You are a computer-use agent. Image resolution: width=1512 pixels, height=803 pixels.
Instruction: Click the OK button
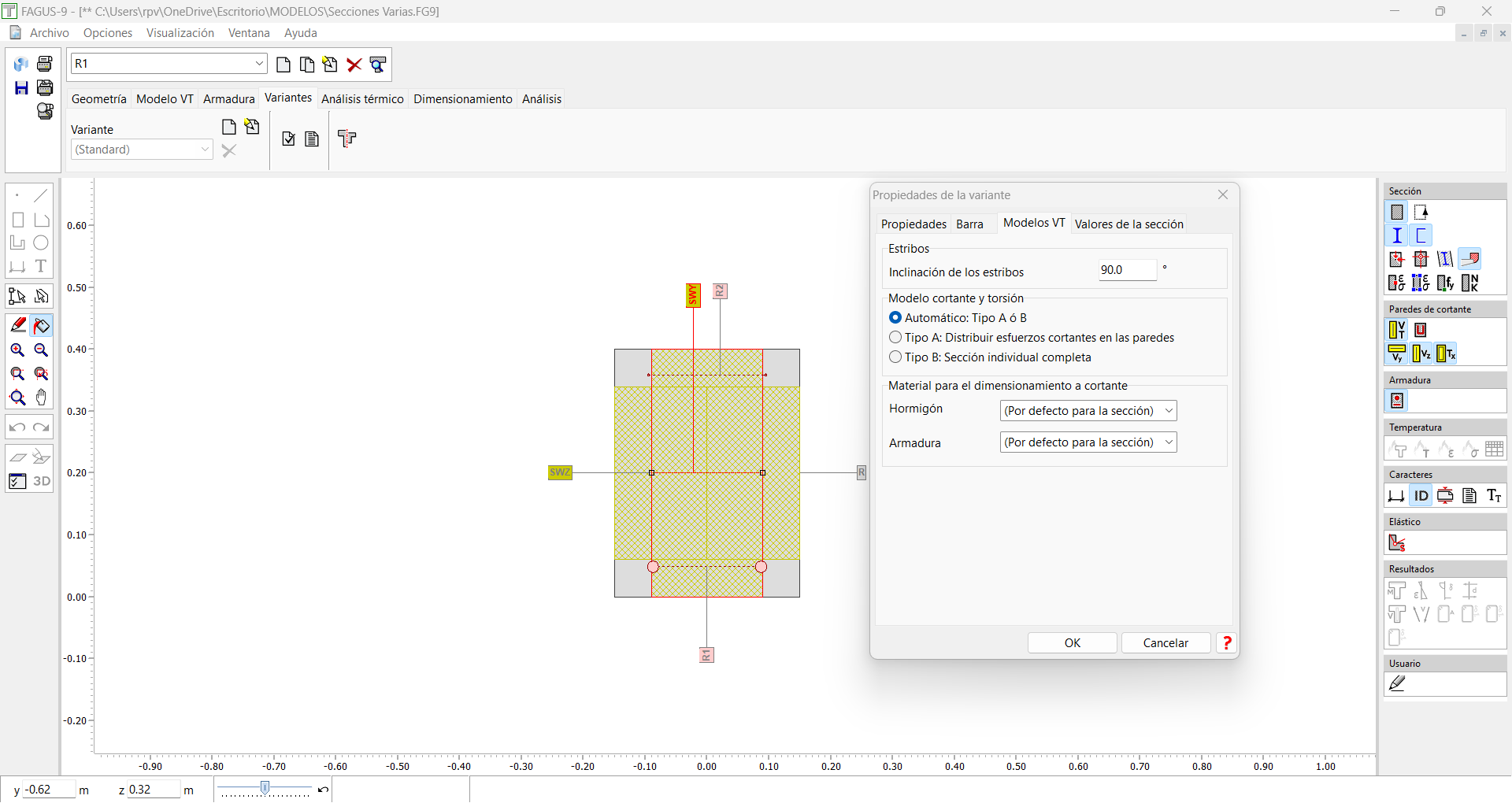coord(1073,643)
